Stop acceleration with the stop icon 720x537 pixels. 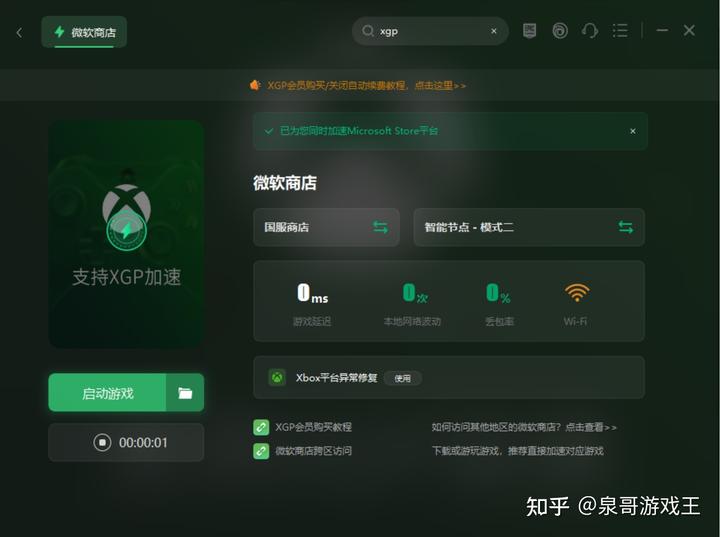(x=102, y=442)
